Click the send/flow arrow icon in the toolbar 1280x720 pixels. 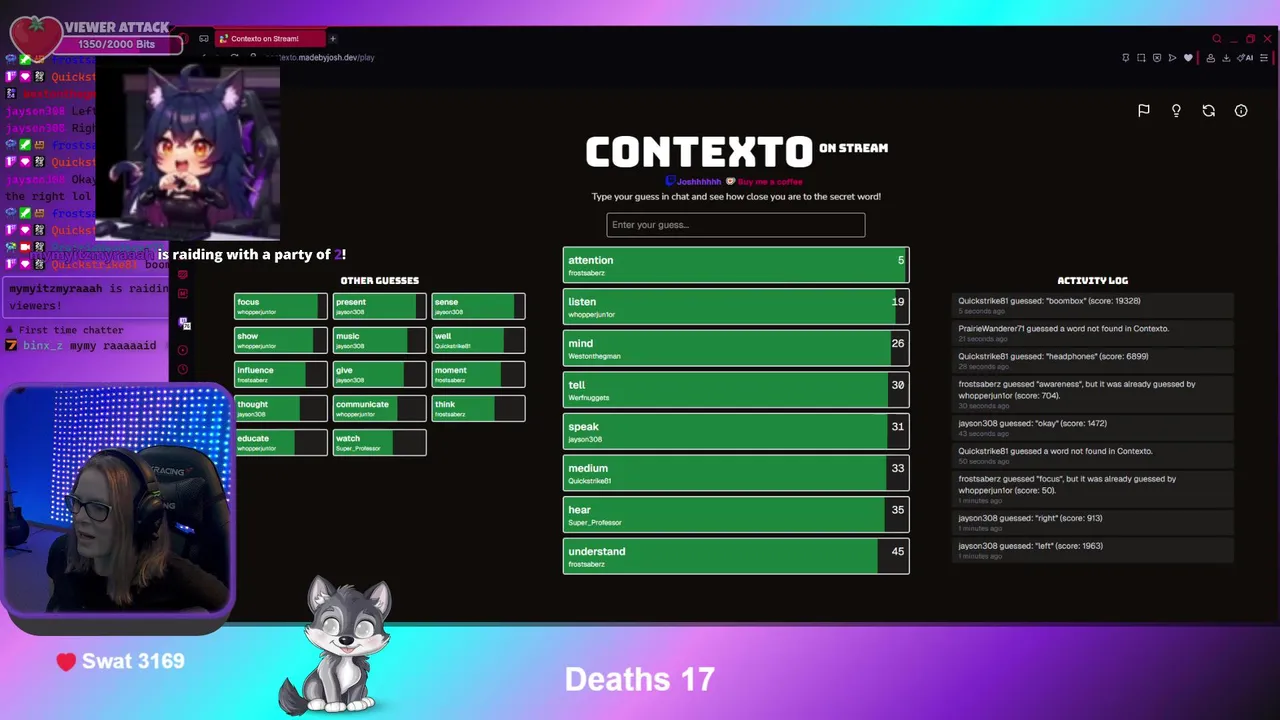point(1172,58)
